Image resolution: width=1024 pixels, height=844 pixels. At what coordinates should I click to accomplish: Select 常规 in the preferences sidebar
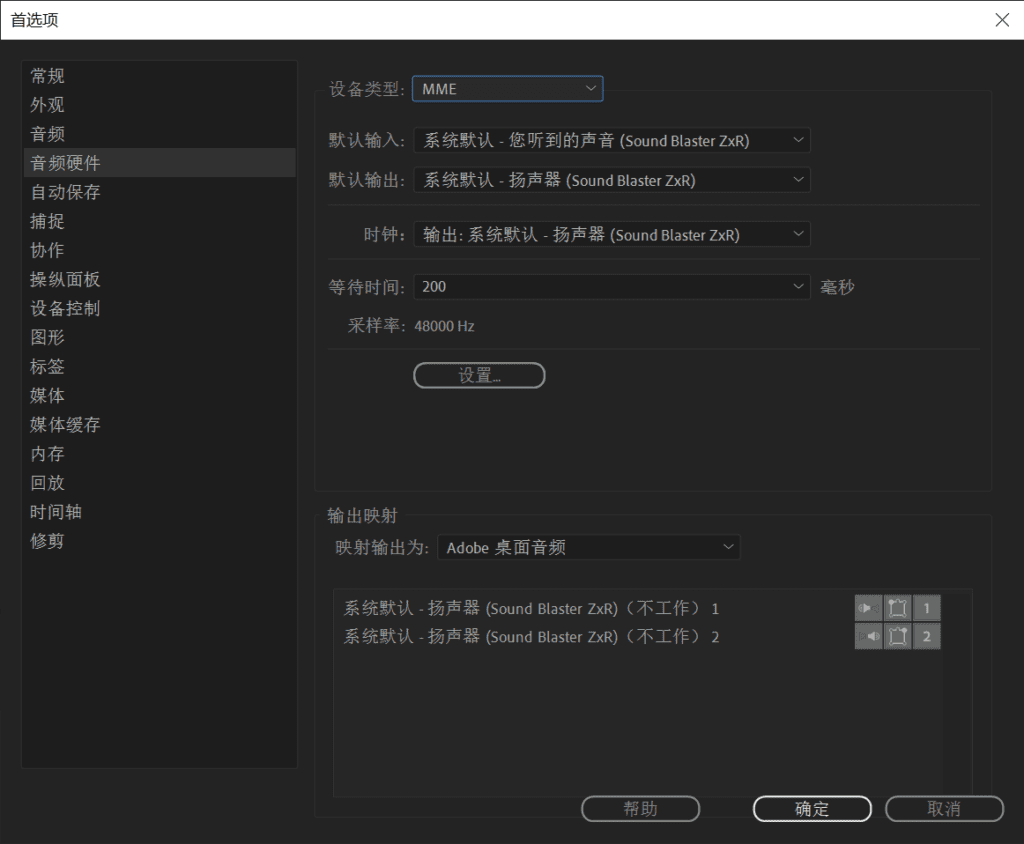tap(47, 76)
